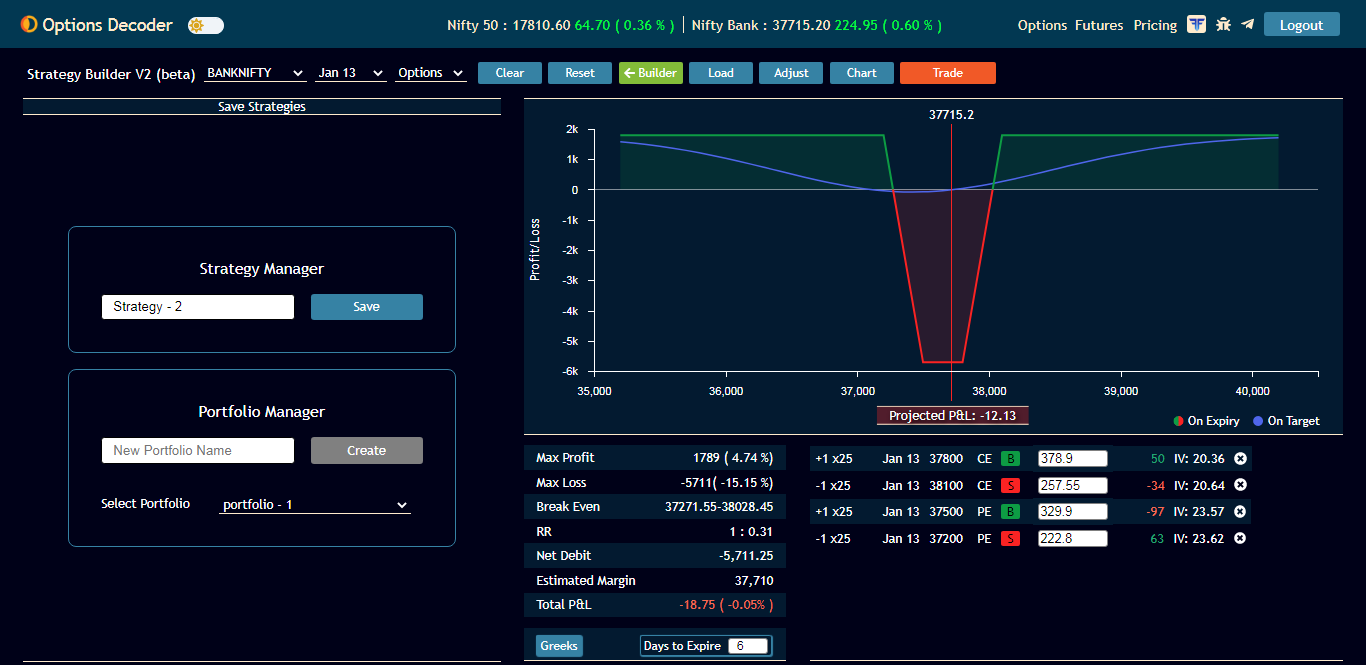Viewport: 1366px width, 665px height.
Task: Click the Nifty Bank index quote
Action: (816, 25)
